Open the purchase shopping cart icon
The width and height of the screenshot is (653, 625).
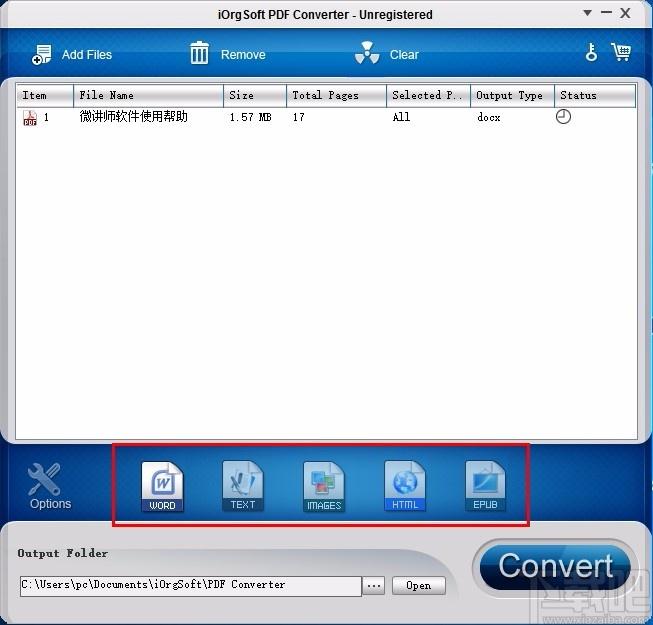[x=621, y=52]
